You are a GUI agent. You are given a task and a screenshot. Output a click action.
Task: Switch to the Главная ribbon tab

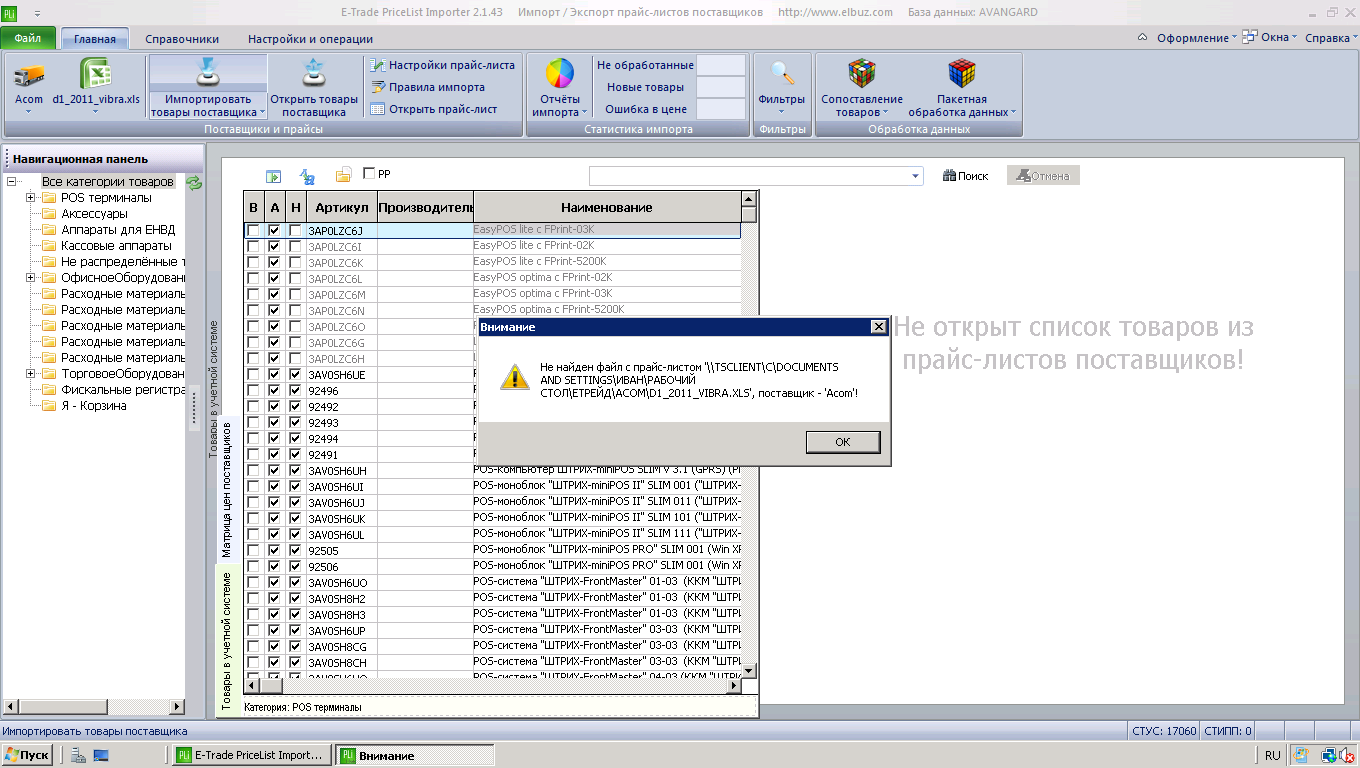[95, 39]
